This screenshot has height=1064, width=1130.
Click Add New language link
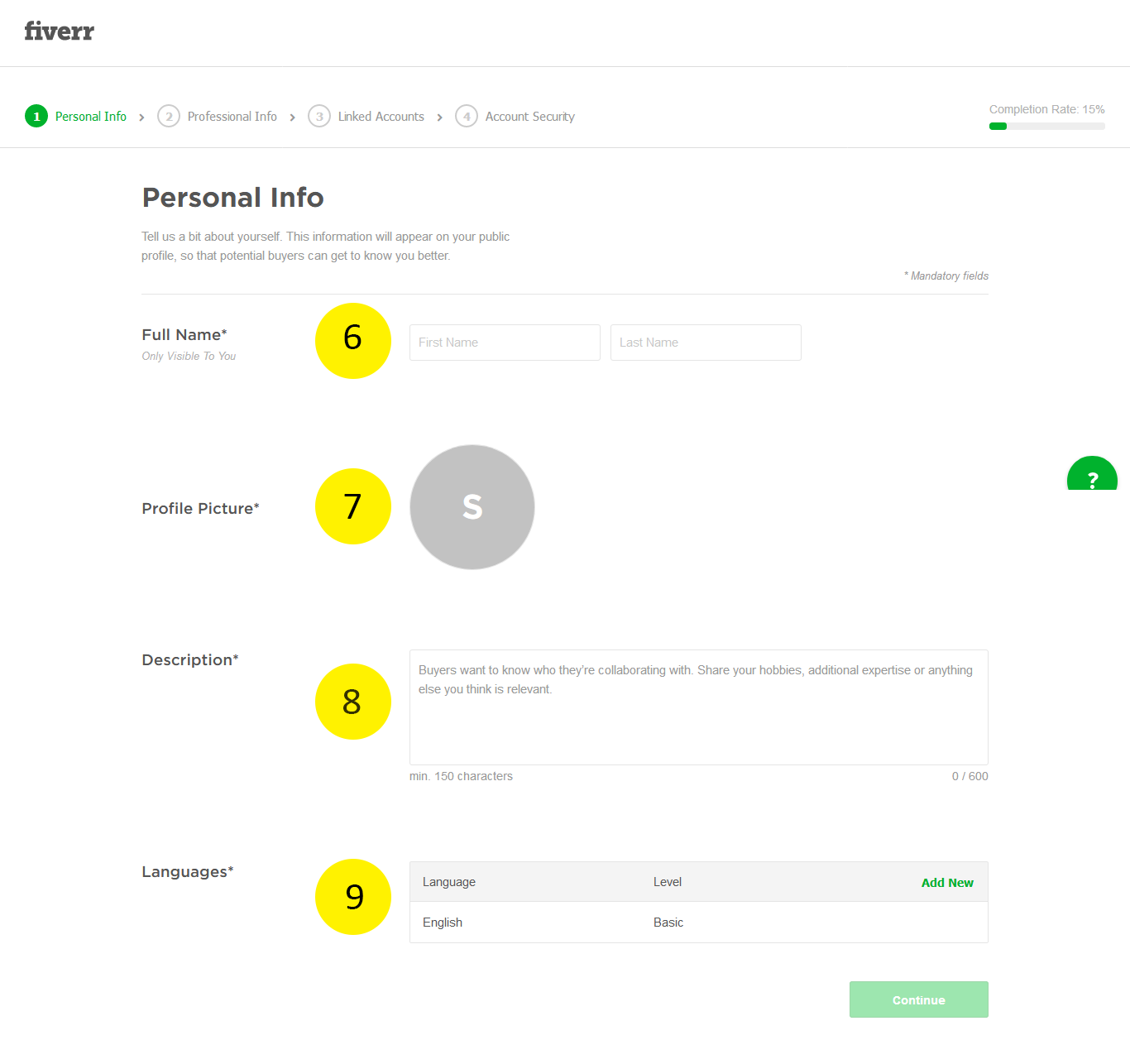(947, 883)
